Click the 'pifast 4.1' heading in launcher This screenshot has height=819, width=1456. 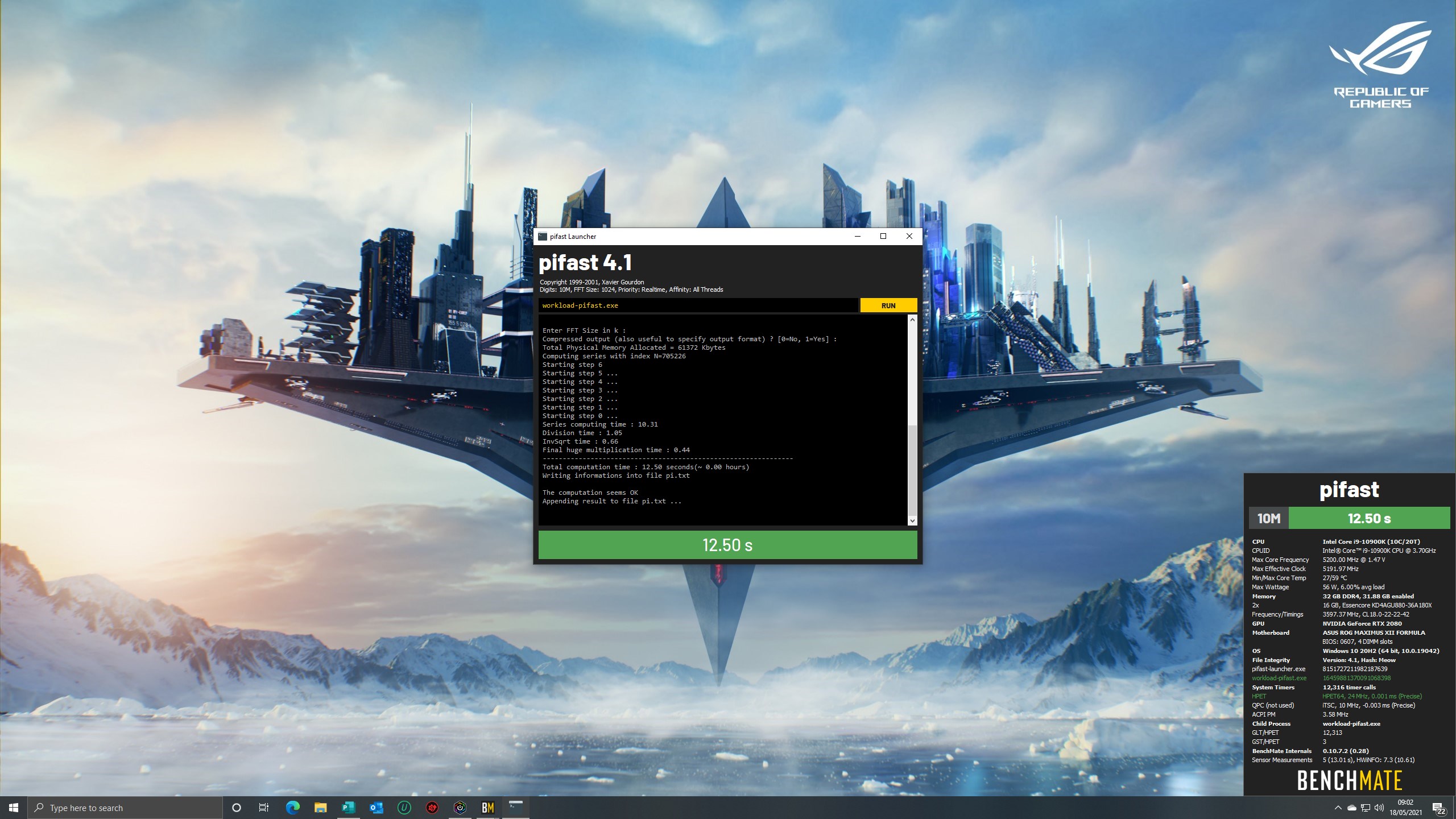[585, 263]
